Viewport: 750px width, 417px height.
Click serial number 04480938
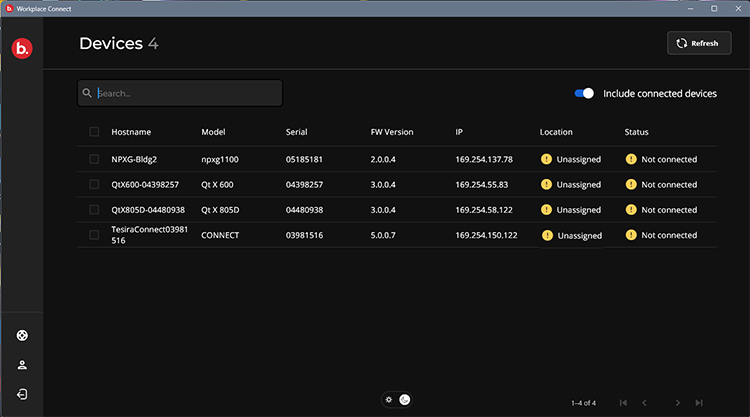click(x=304, y=210)
